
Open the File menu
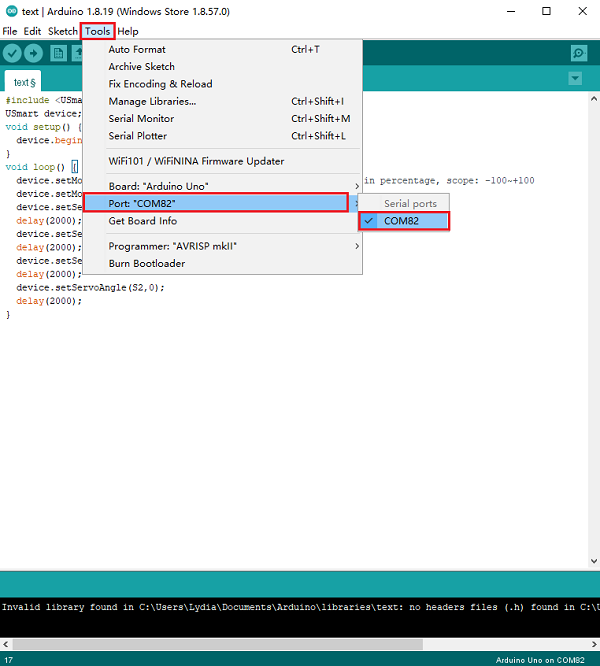point(10,31)
